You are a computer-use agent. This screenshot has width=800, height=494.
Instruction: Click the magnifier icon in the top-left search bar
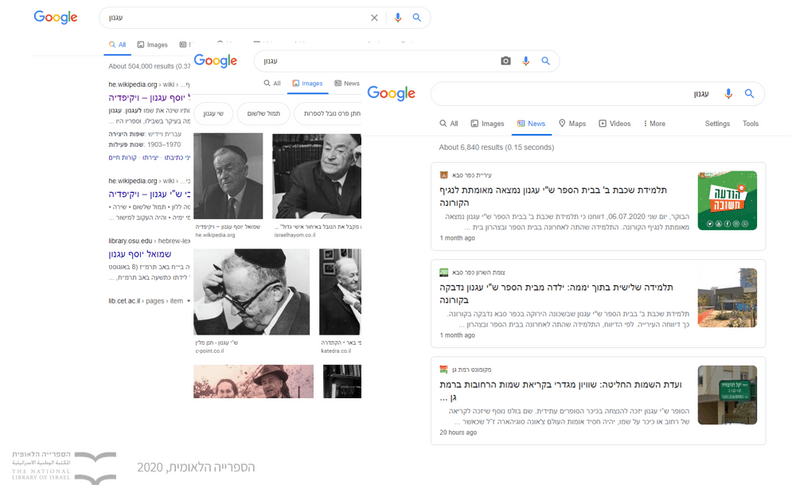[x=417, y=17]
